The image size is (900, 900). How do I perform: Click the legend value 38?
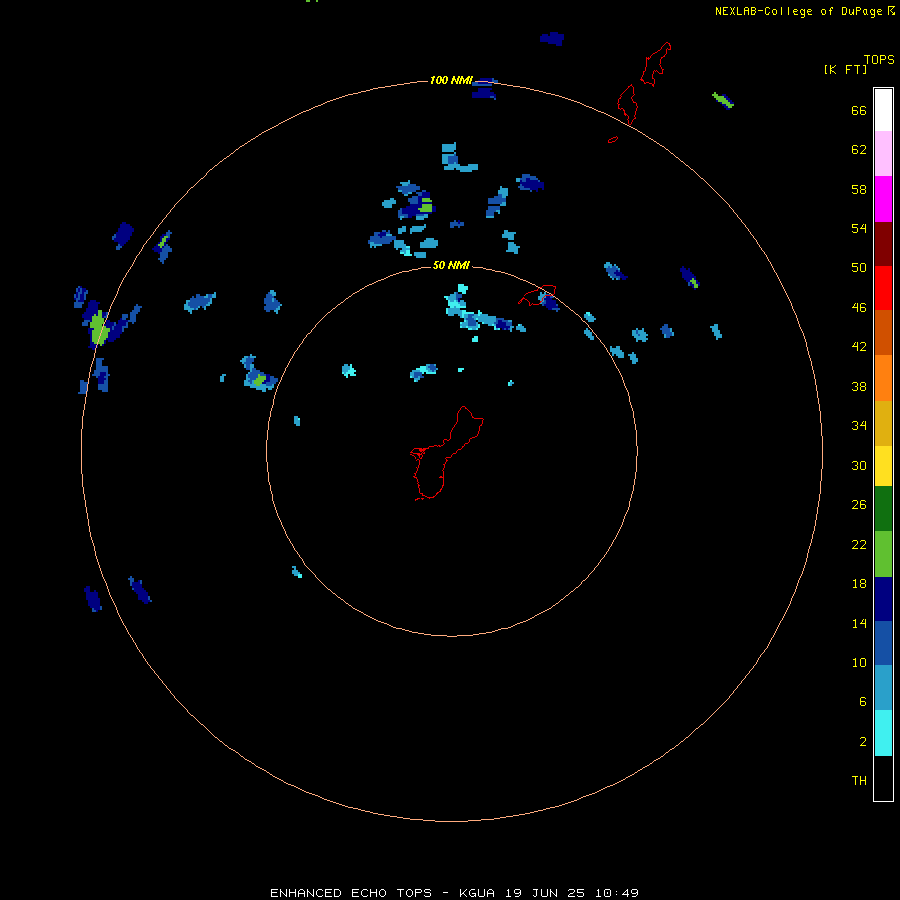pos(859,386)
